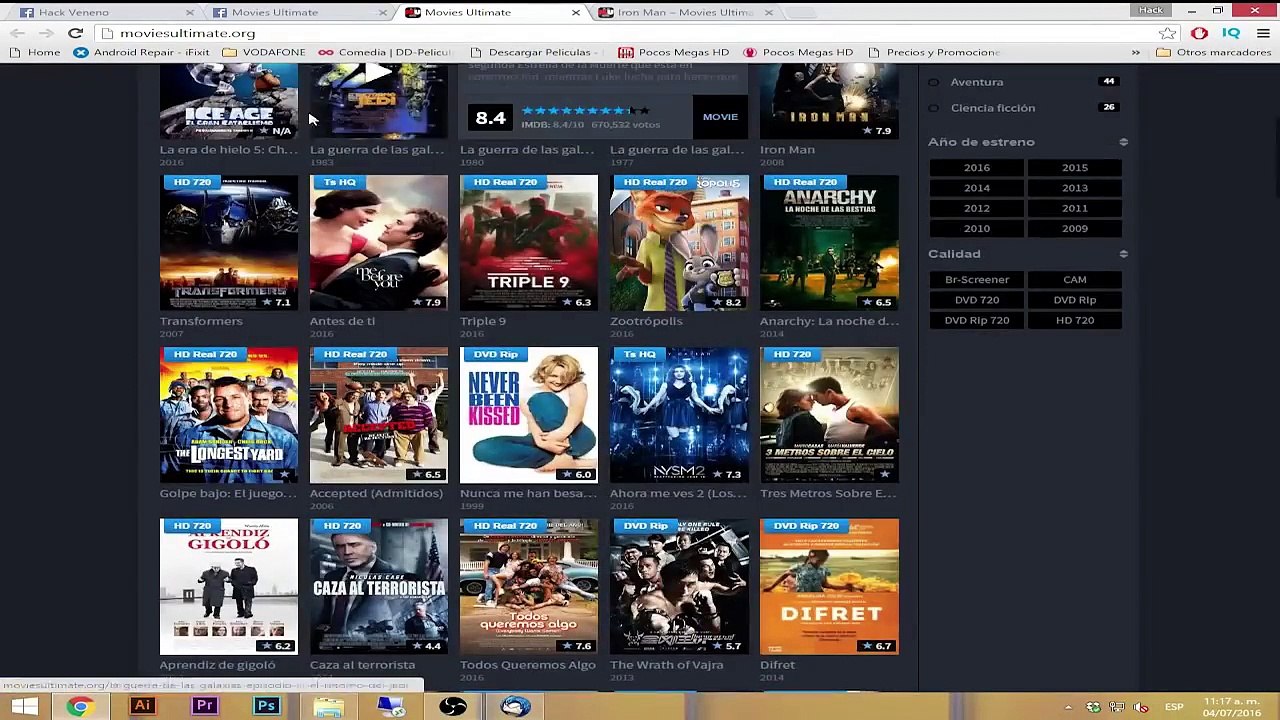Image resolution: width=1280 pixels, height=720 pixels.
Task: Click The Wrath of Vajra title link
Action: (x=667, y=665)
